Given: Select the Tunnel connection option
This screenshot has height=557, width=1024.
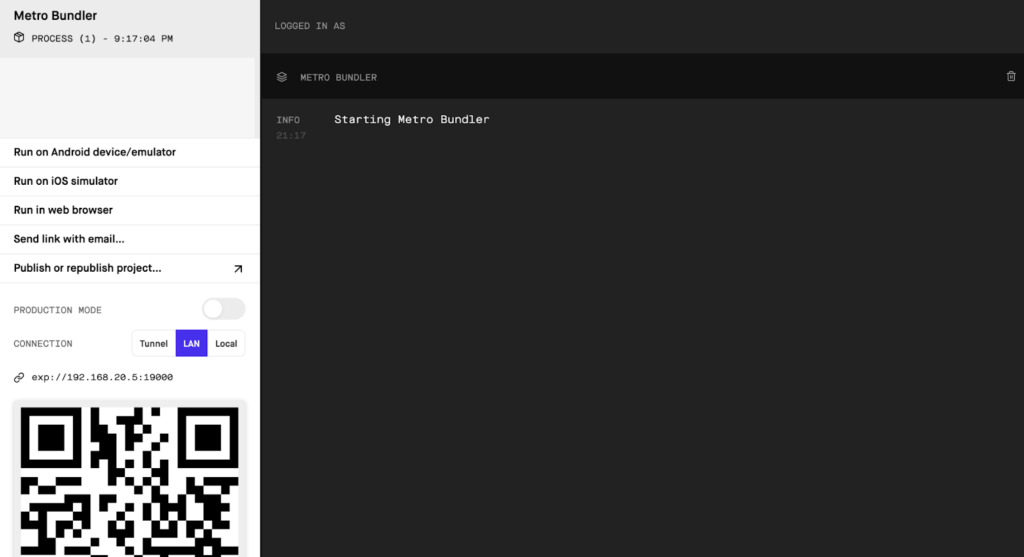Looking at the screenshot, I should (153, 343).
